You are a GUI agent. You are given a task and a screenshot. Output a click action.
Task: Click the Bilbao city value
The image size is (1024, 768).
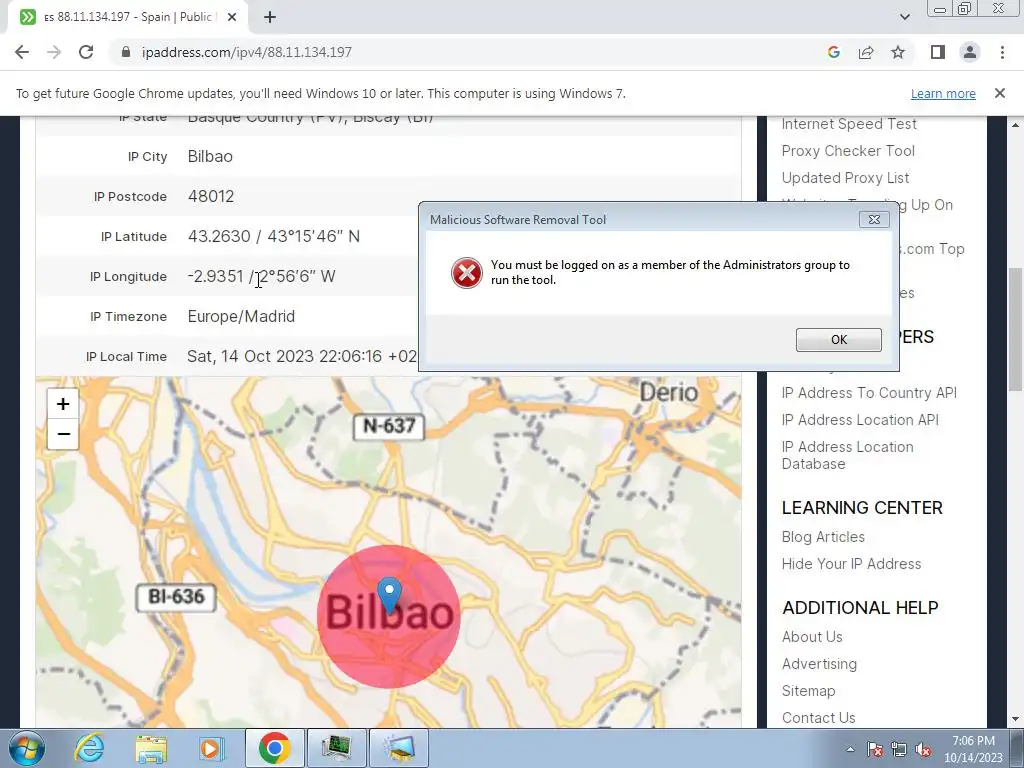click(210, 157)
